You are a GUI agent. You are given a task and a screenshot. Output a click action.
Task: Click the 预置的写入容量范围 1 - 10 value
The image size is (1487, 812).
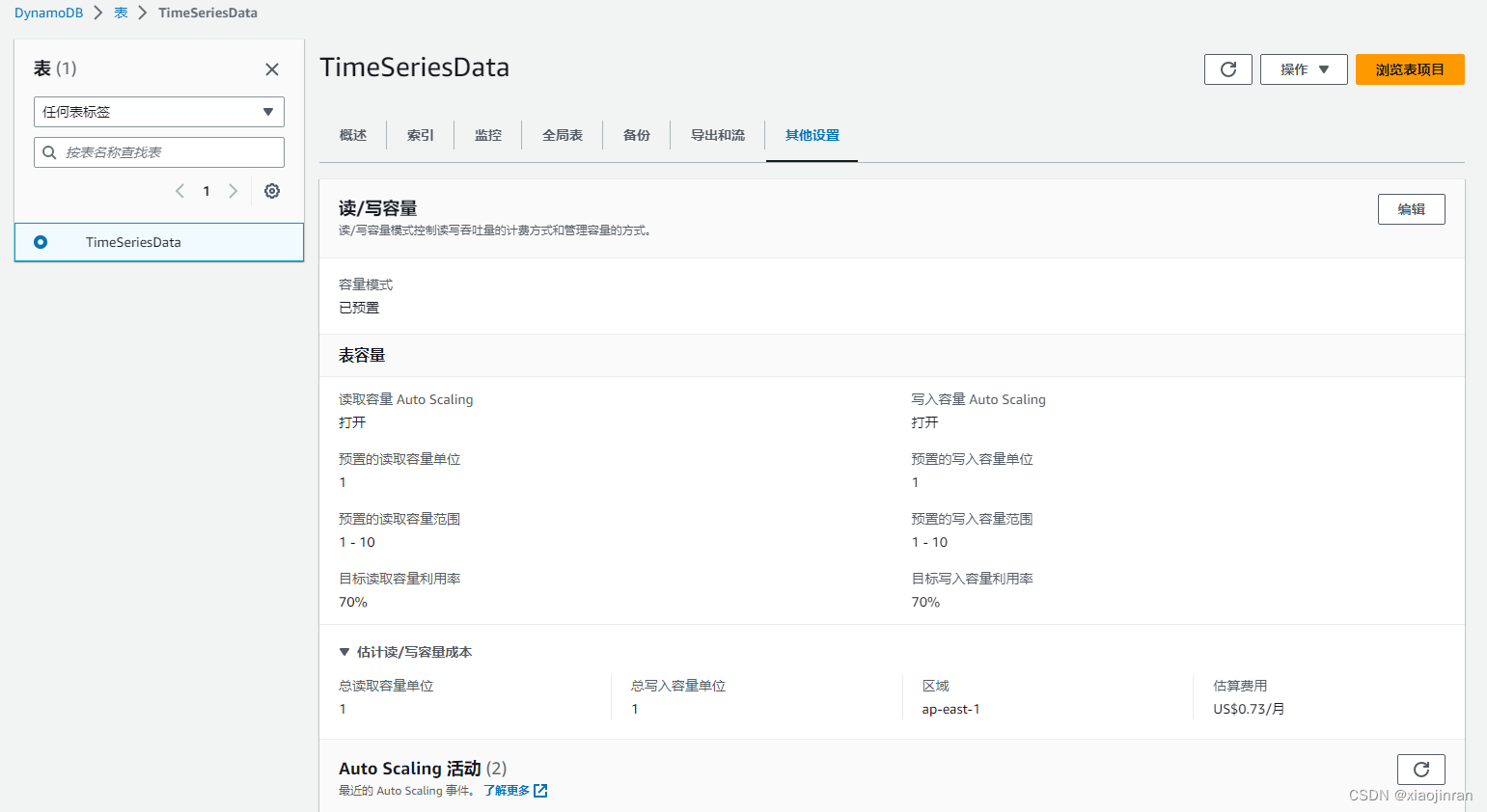point(929,542)
